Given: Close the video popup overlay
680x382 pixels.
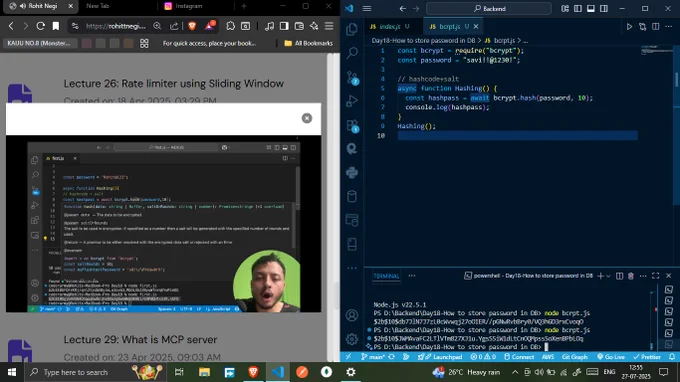Looking at the screenshot, I should tap(307, 118).
